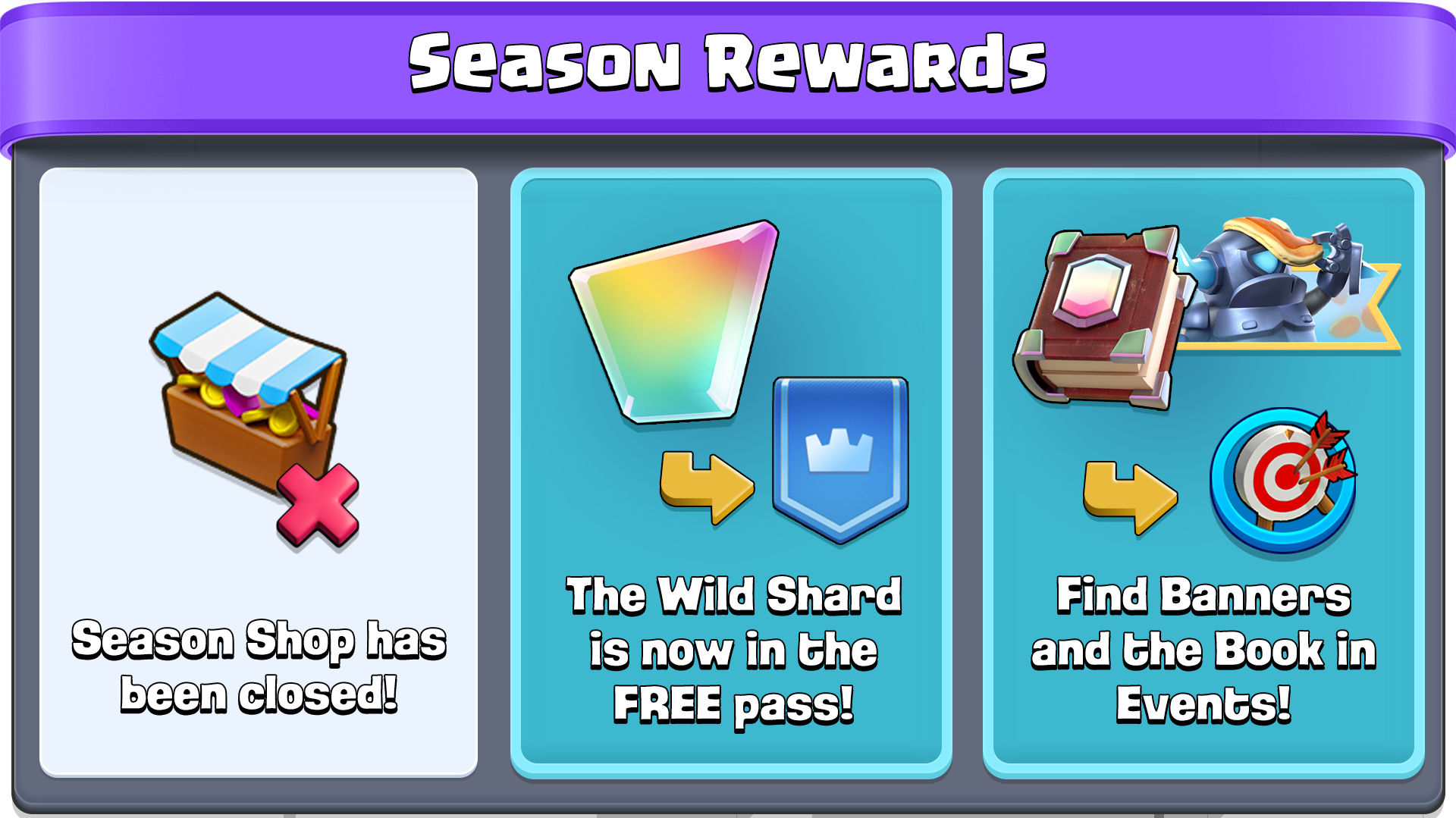Click the yellow arrow beside the target
1456x818 pixels.
(x=1130, y=497)
